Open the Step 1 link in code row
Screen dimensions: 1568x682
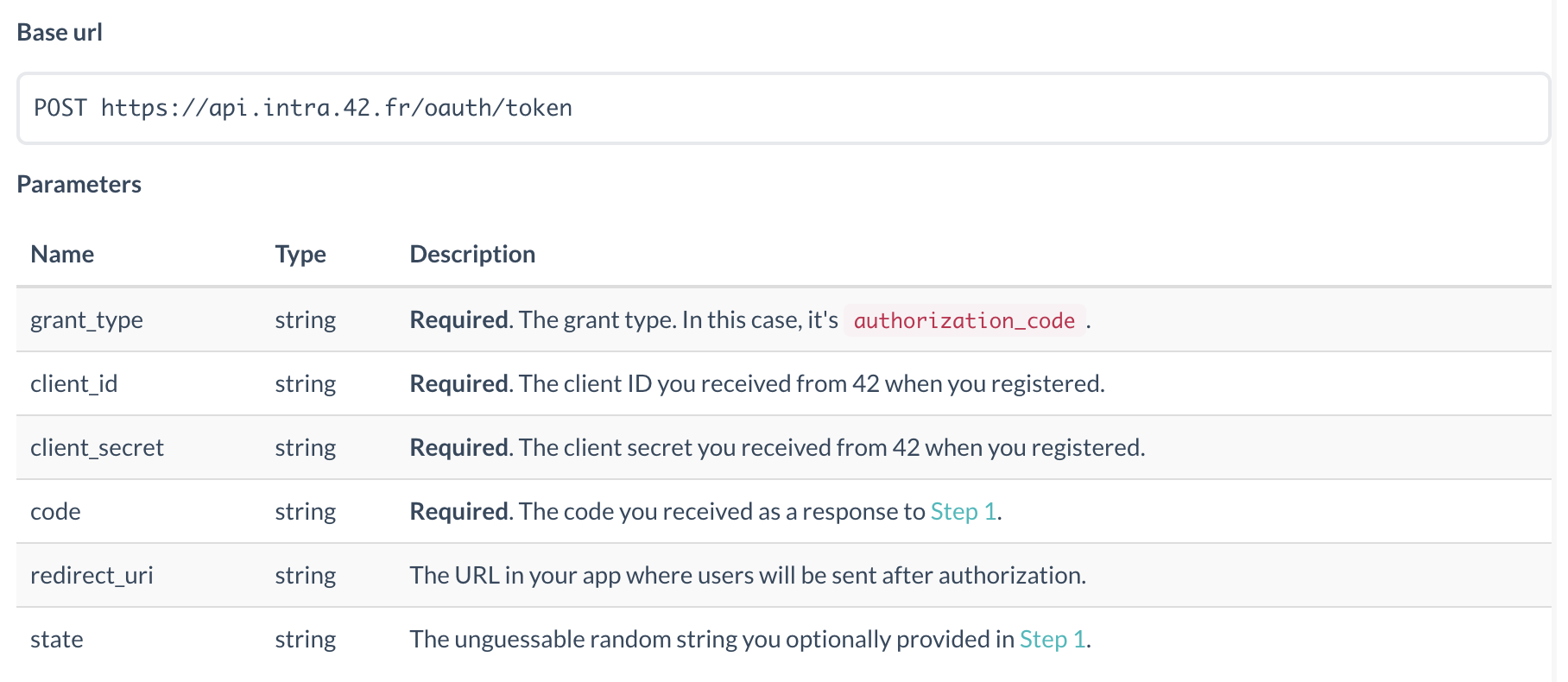click(x=964, y=512)
